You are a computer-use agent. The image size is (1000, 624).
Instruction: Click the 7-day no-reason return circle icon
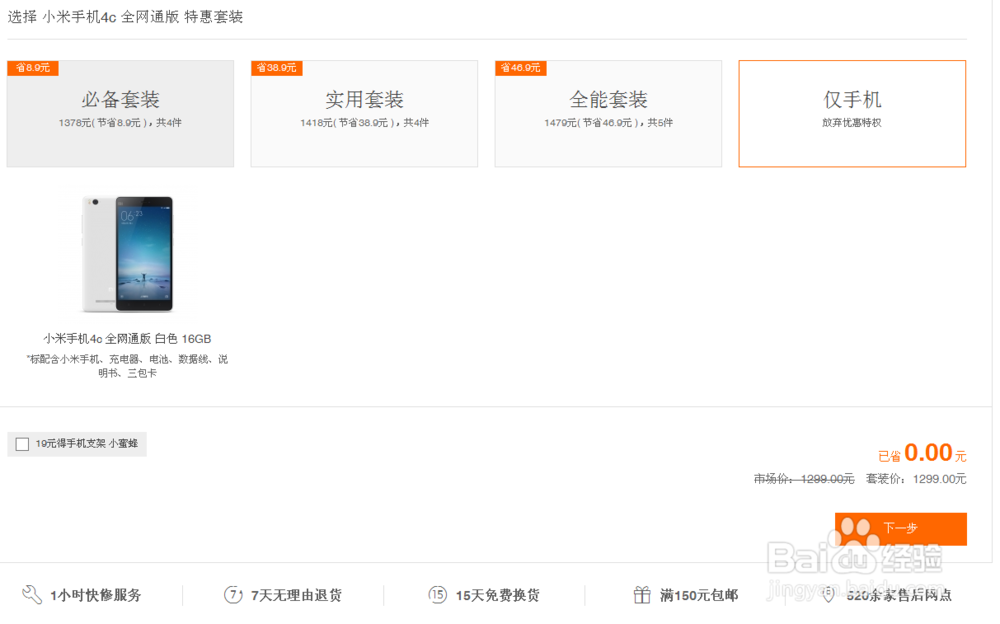tap(233, 595)
